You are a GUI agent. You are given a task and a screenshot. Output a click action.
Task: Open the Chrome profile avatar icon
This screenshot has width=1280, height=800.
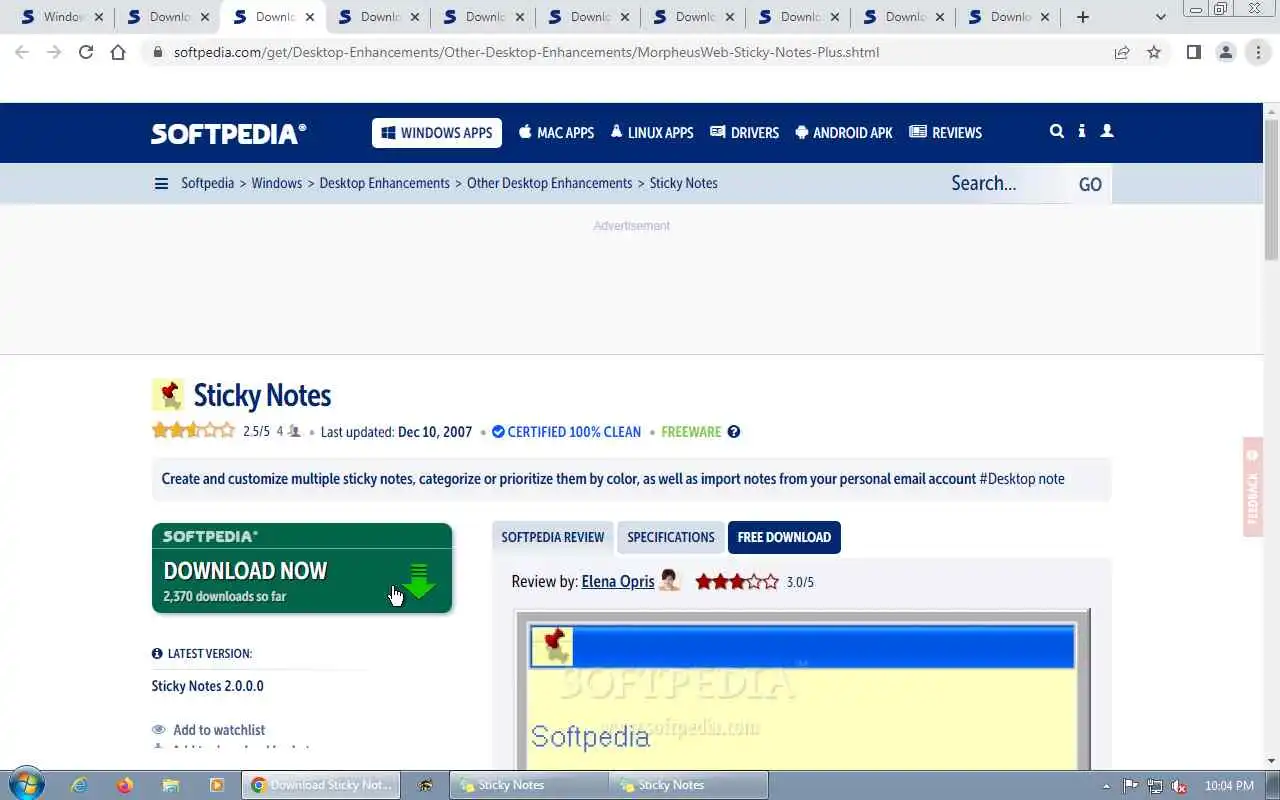(x=1226, y=52)
